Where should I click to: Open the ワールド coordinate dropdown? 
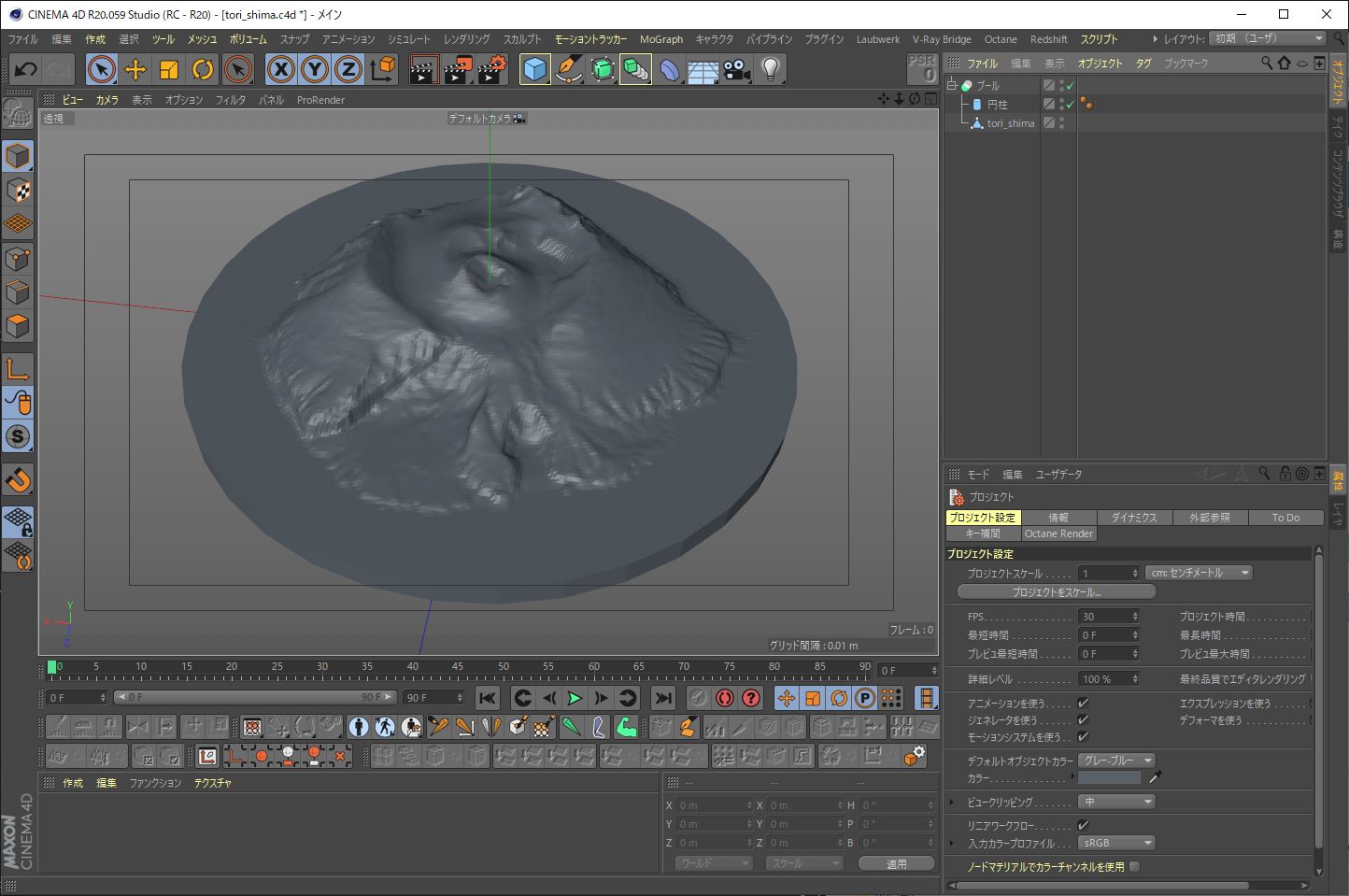[x=714, y=863]
